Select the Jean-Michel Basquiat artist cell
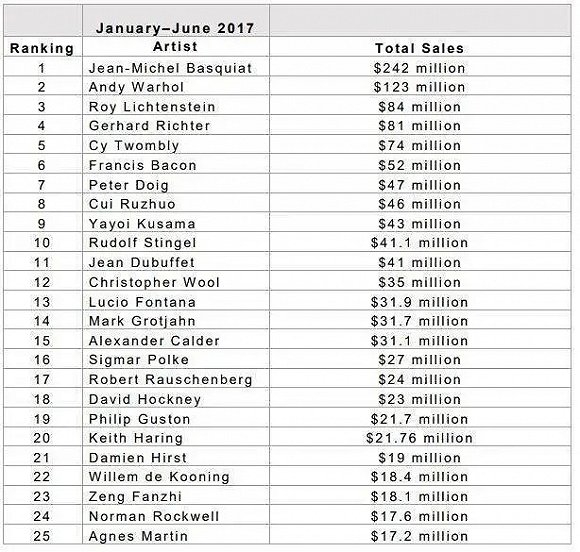Image resolution: width=580 pixels, height=552 pixels. [176, 67]
